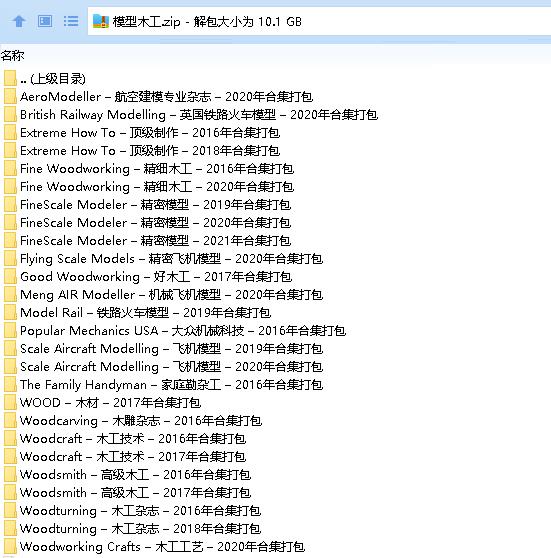Click the 名称 column header
The image size is (551, 558).
pyautogui.click(x=12, y=56)
